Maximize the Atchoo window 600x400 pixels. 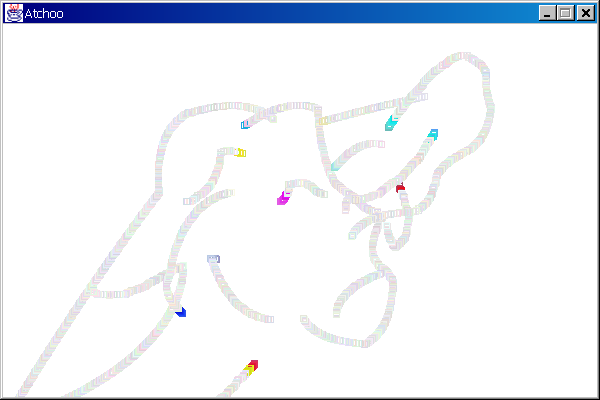click(x=565, y=13)
